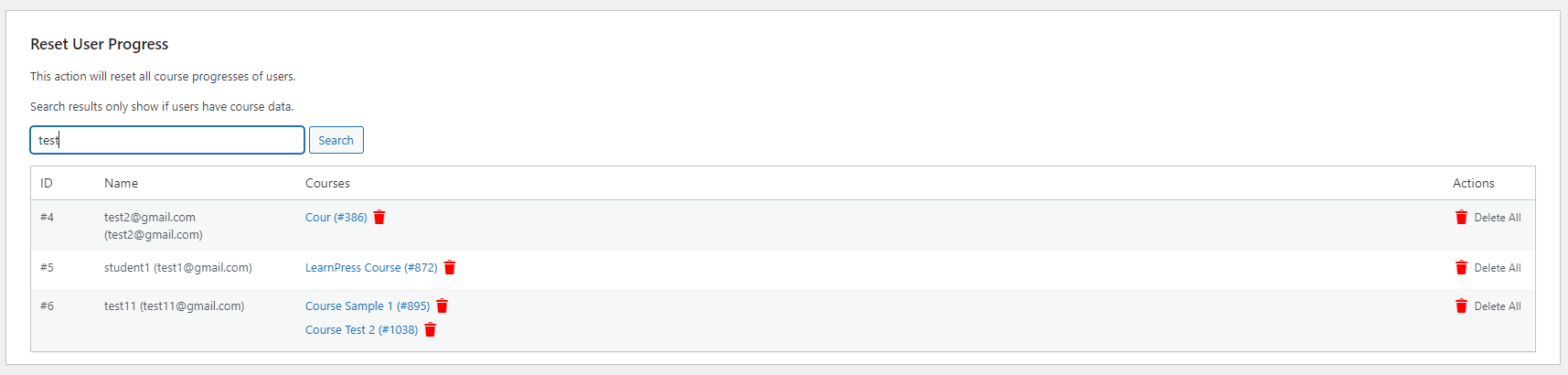Select the test11 (test11@gmail.com) name cell

pos(175,306)
